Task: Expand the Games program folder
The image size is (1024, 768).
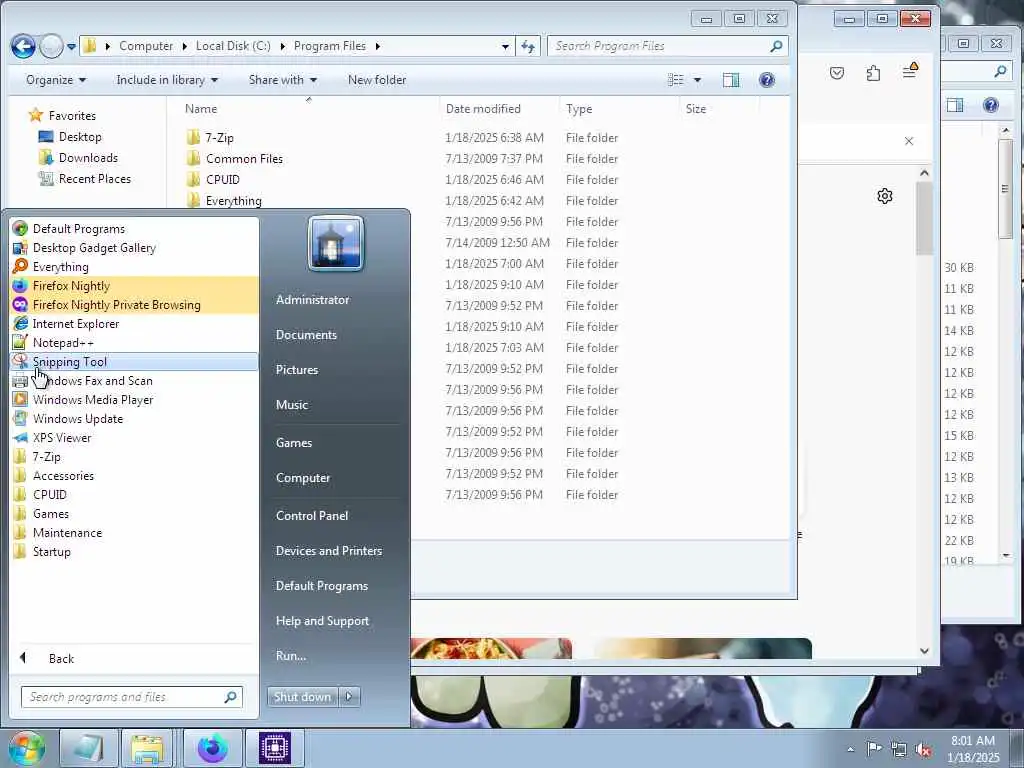Action: coord(134,513)
